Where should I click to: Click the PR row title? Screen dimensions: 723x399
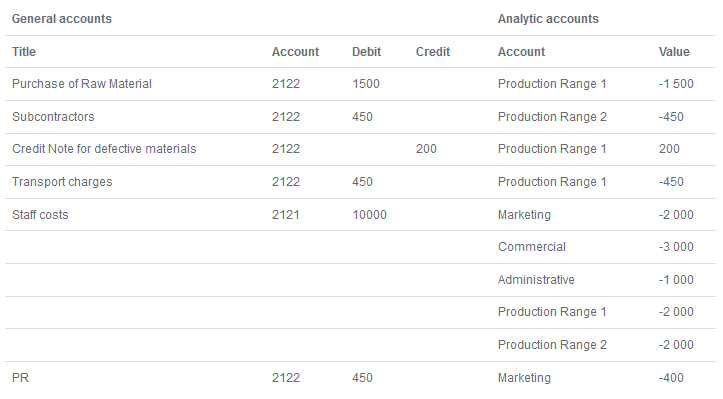click(20, 378)
